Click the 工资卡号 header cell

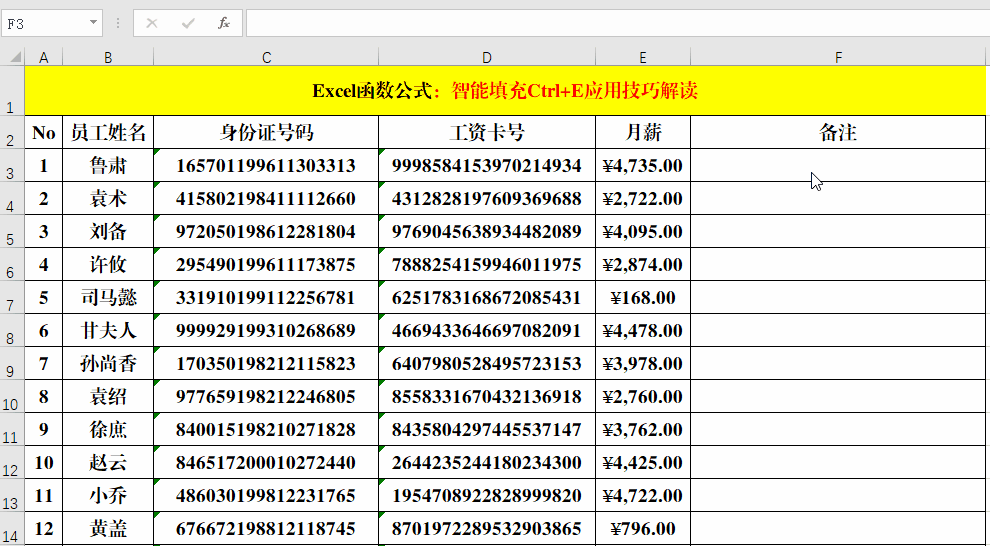[x=487, y=132]
